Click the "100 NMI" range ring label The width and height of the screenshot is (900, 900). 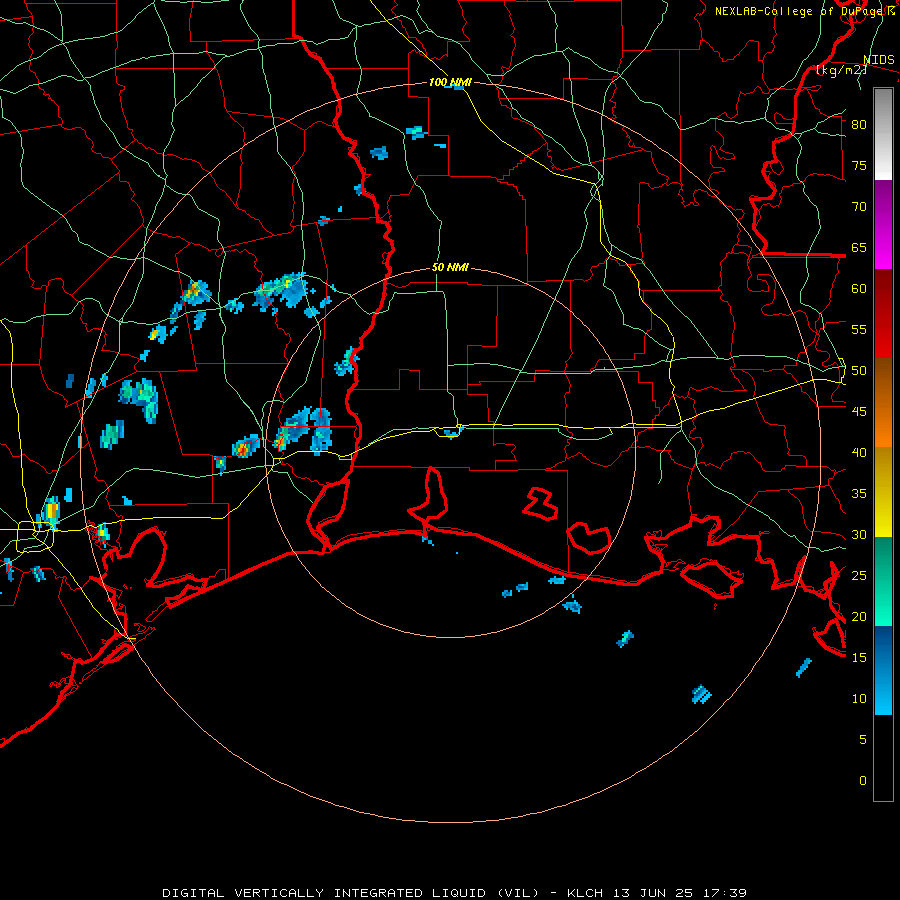click(450, 83)
